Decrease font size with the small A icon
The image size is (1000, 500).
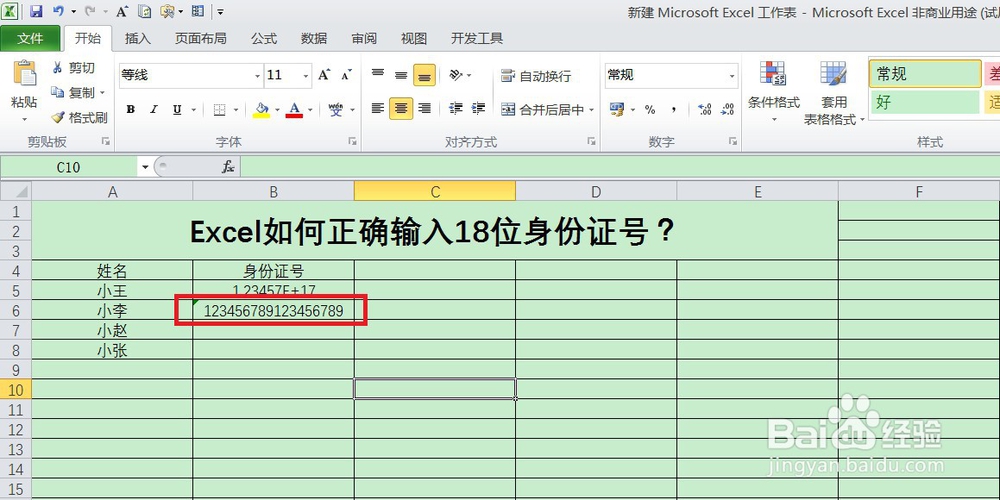click(x=346, y=75)
